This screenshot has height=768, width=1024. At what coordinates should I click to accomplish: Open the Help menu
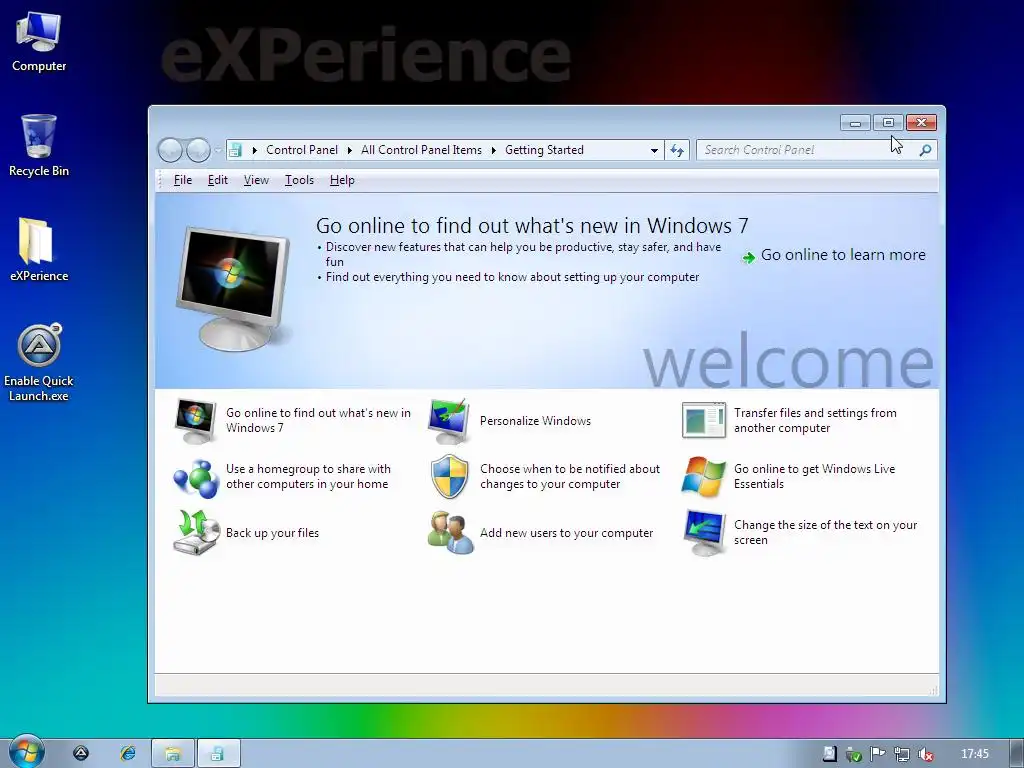click(342, 180)
